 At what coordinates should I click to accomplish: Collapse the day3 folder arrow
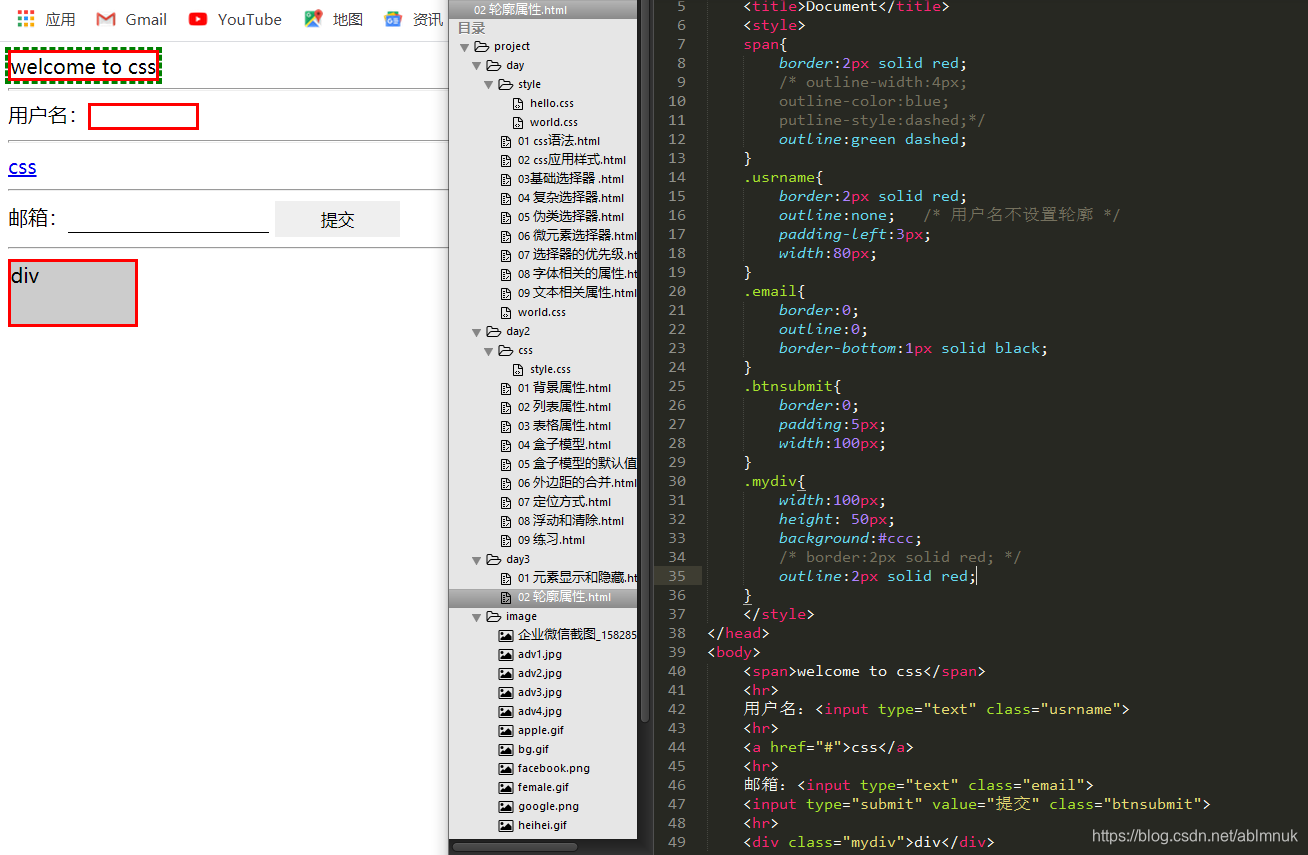tap(477, 560)
